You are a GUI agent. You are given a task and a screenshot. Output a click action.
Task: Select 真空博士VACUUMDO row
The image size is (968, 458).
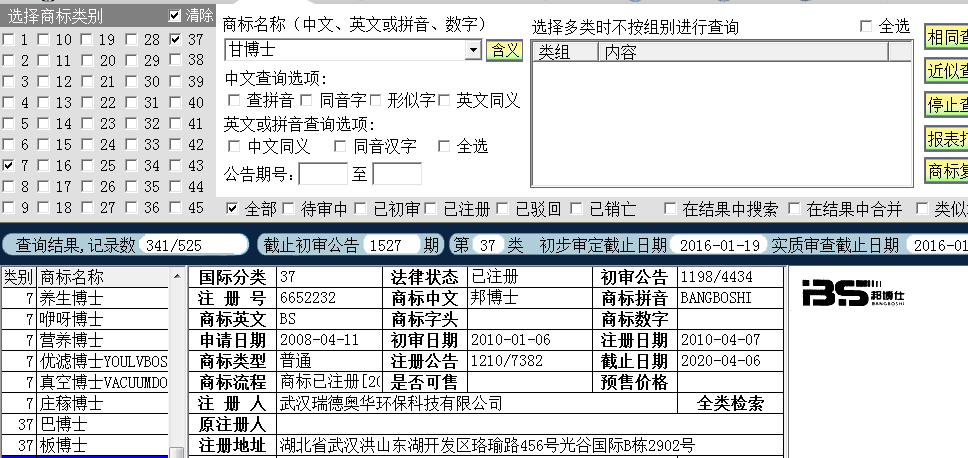pyautogui.click(x=102, y=382)
